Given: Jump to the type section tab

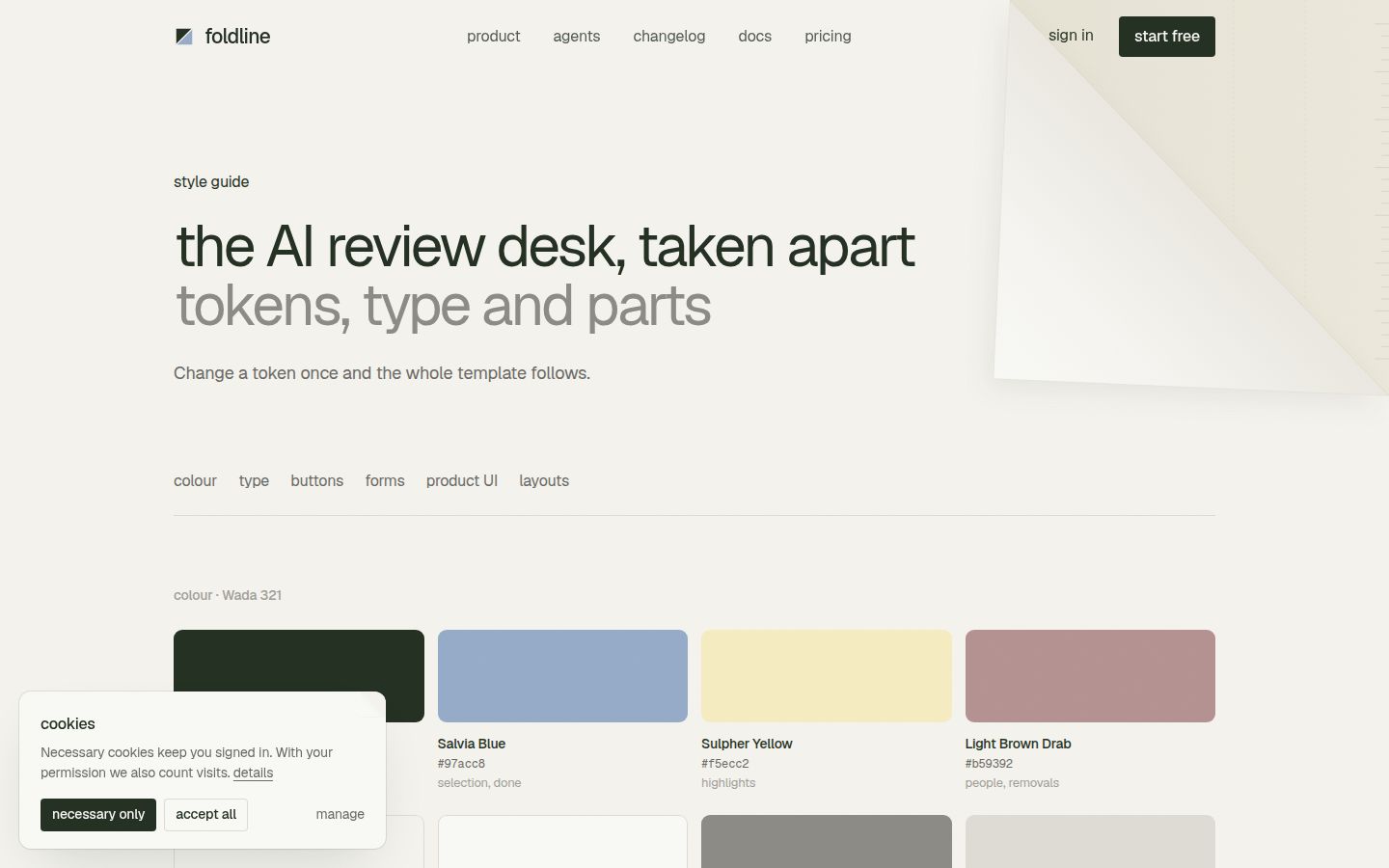Looking at the screenshot, I should coord(254,480).
